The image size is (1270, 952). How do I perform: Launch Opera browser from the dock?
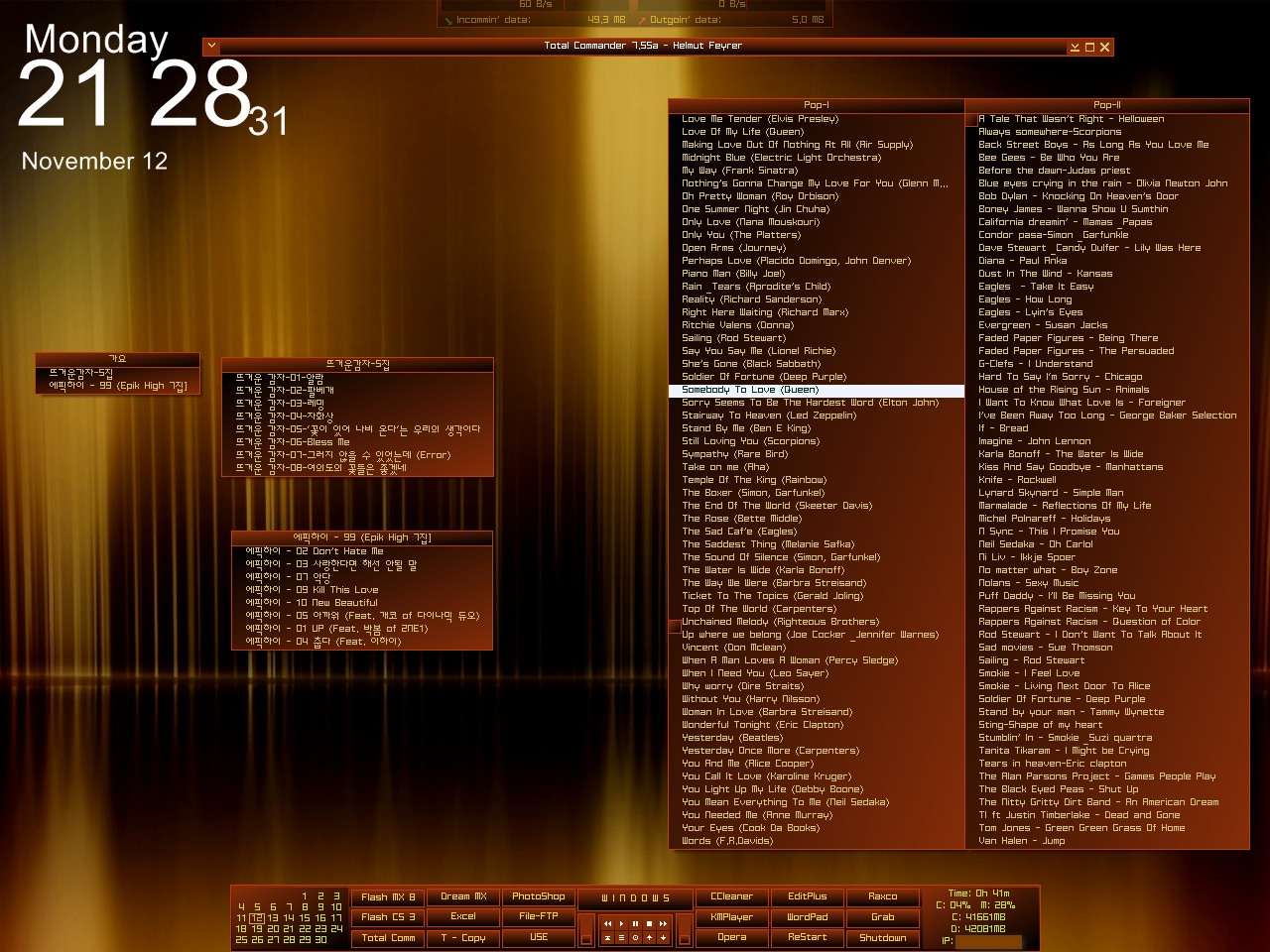pyautogui.click(x=732, y=938)
